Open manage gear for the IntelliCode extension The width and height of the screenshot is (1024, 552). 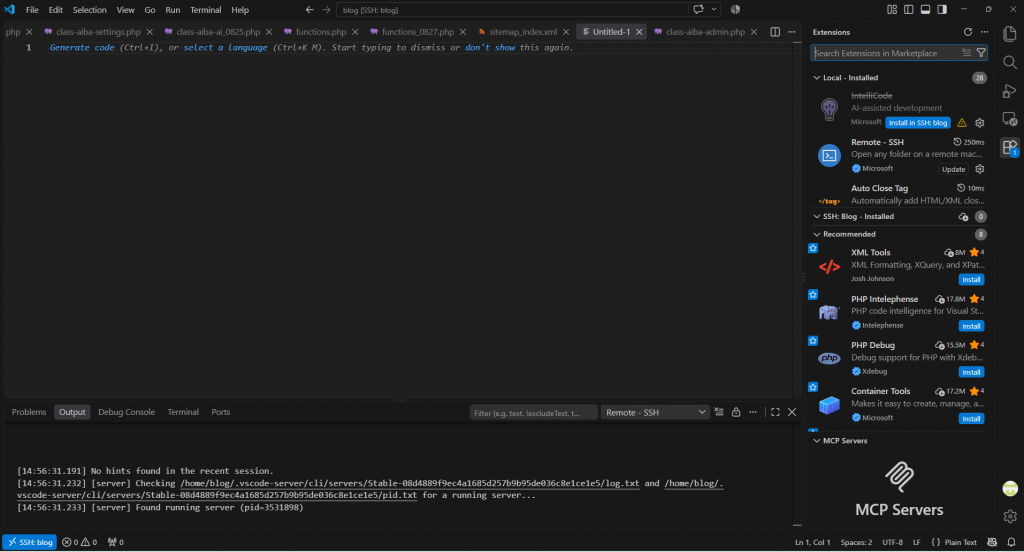[980, 123]
